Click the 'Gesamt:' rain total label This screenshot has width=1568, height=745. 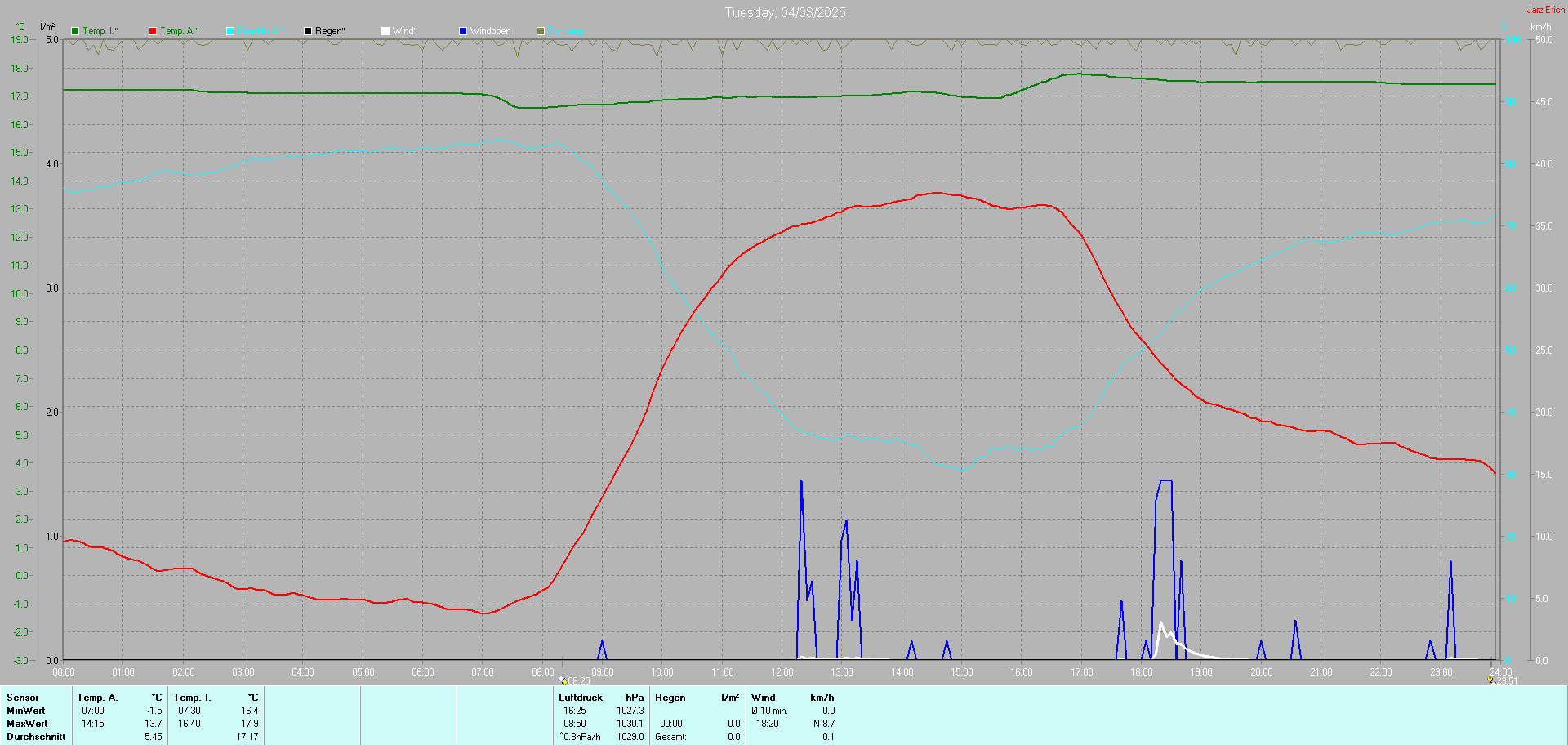coord(670,737)
